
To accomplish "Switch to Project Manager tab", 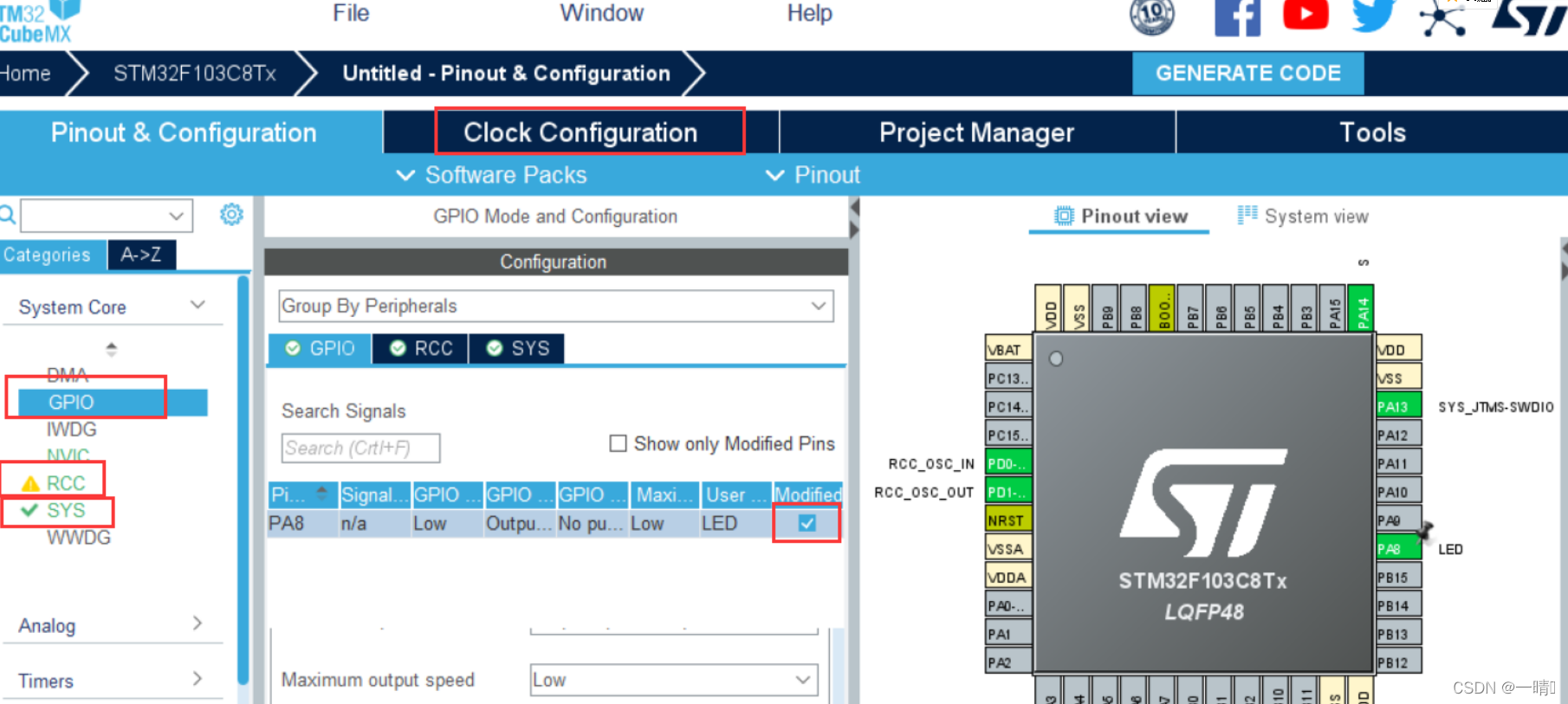I will pyautogui.click(x=977, y=132).
